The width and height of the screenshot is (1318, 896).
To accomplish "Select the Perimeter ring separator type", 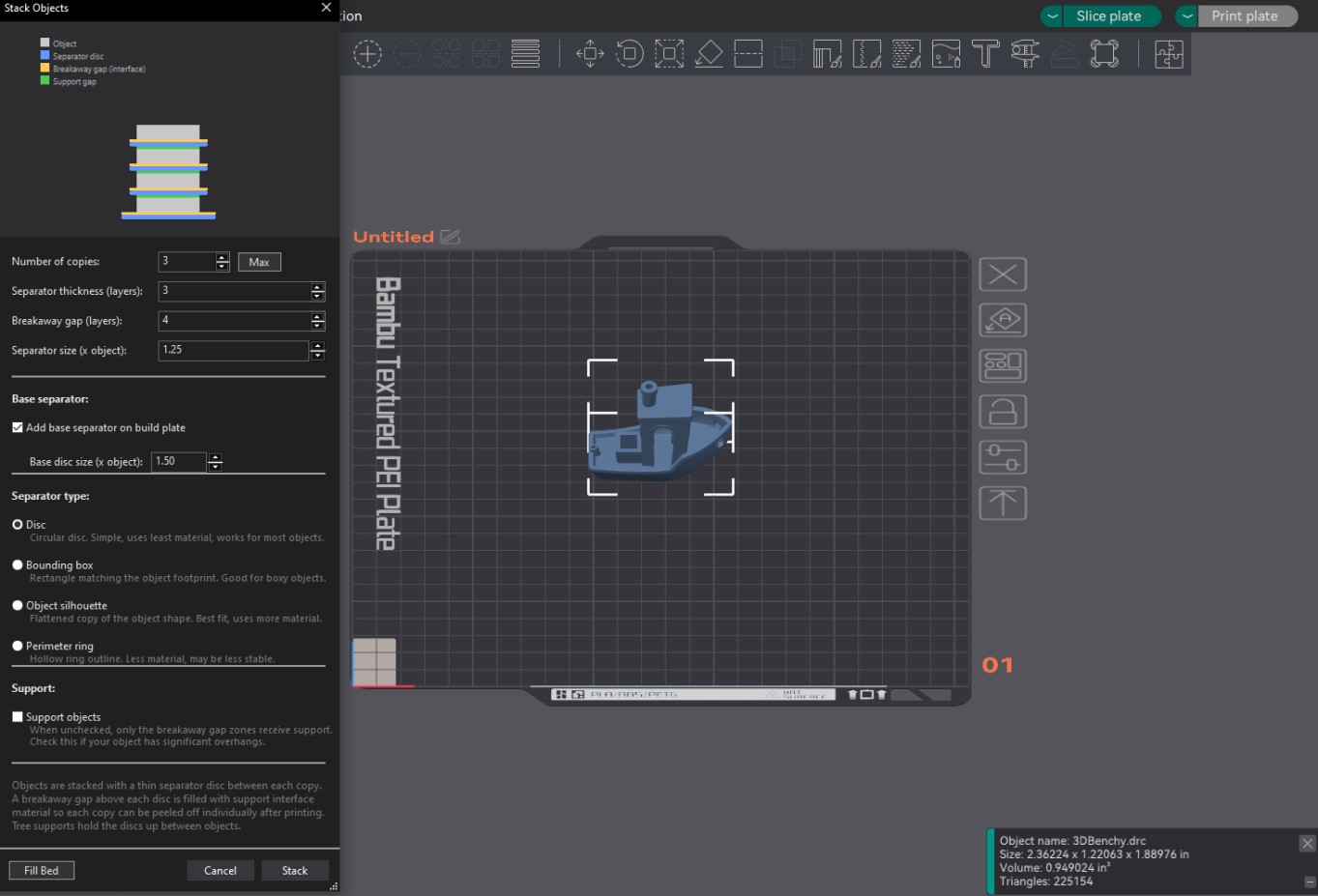I will [x=17, y=646].
